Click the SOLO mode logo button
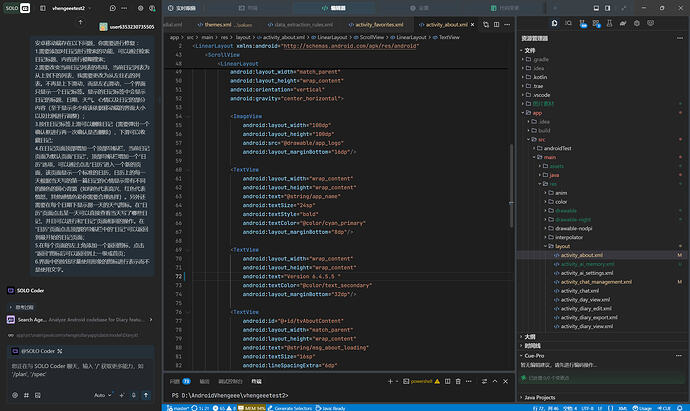The image size is (690, 411). pos(17,8)
